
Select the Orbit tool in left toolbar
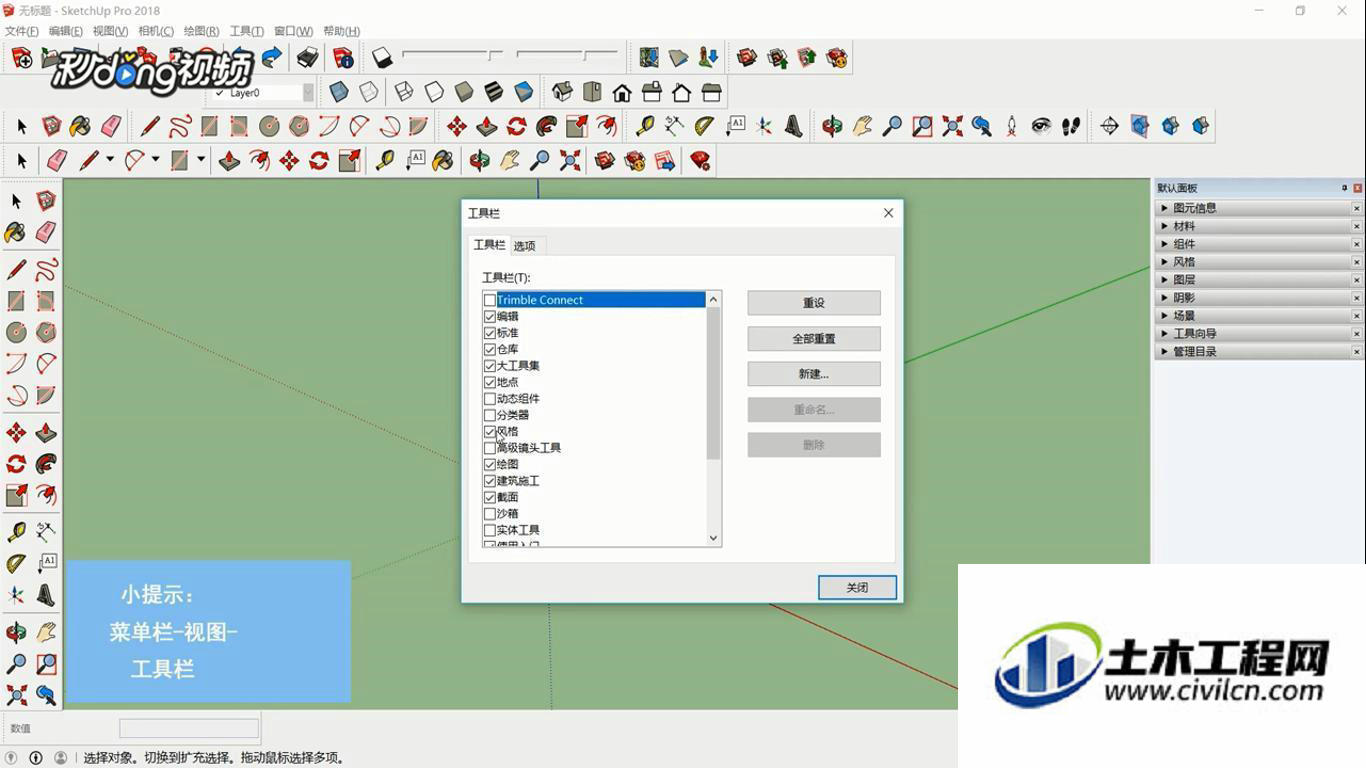tap(16, 633)
